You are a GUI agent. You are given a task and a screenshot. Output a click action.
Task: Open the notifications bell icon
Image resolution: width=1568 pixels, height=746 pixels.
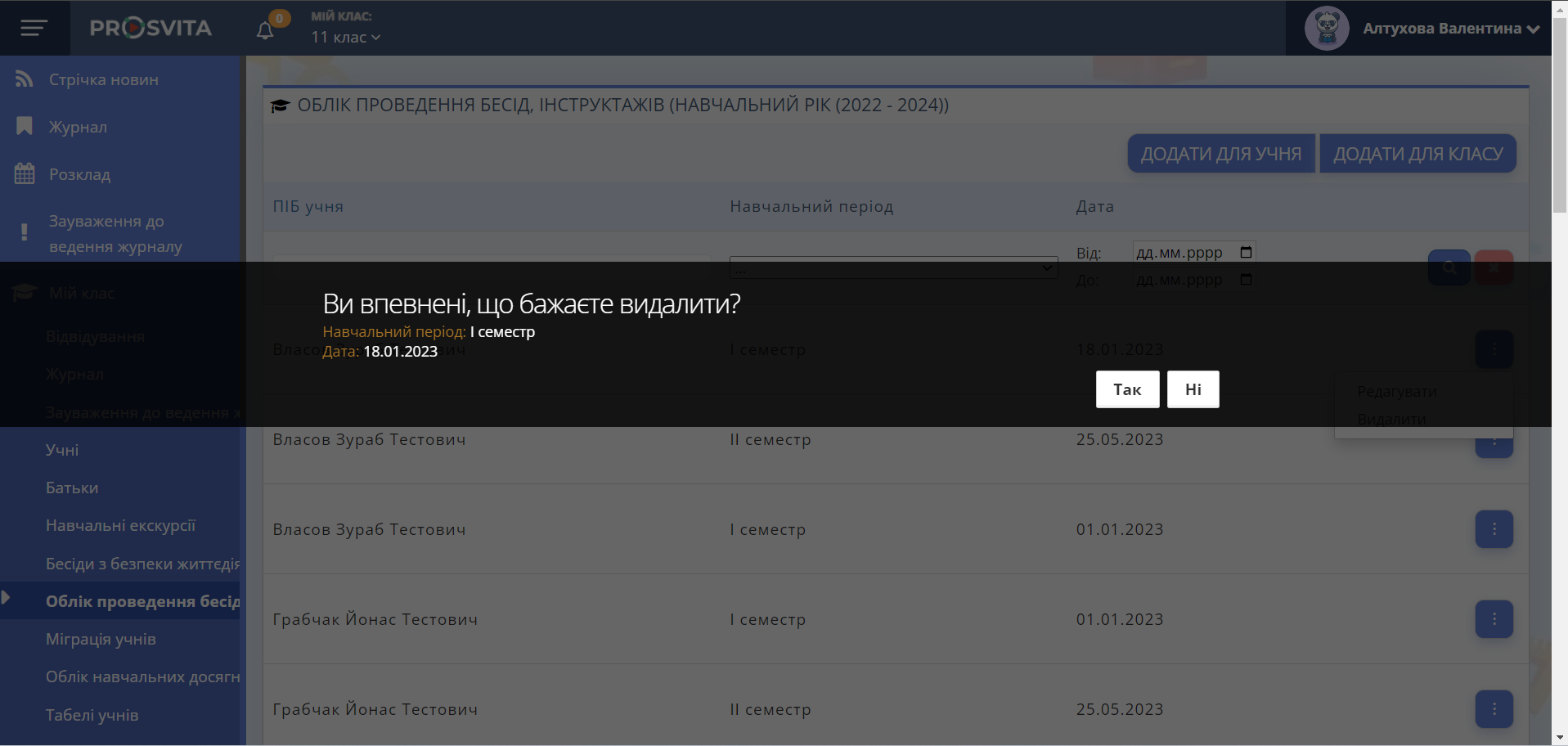tap(265, 31)
